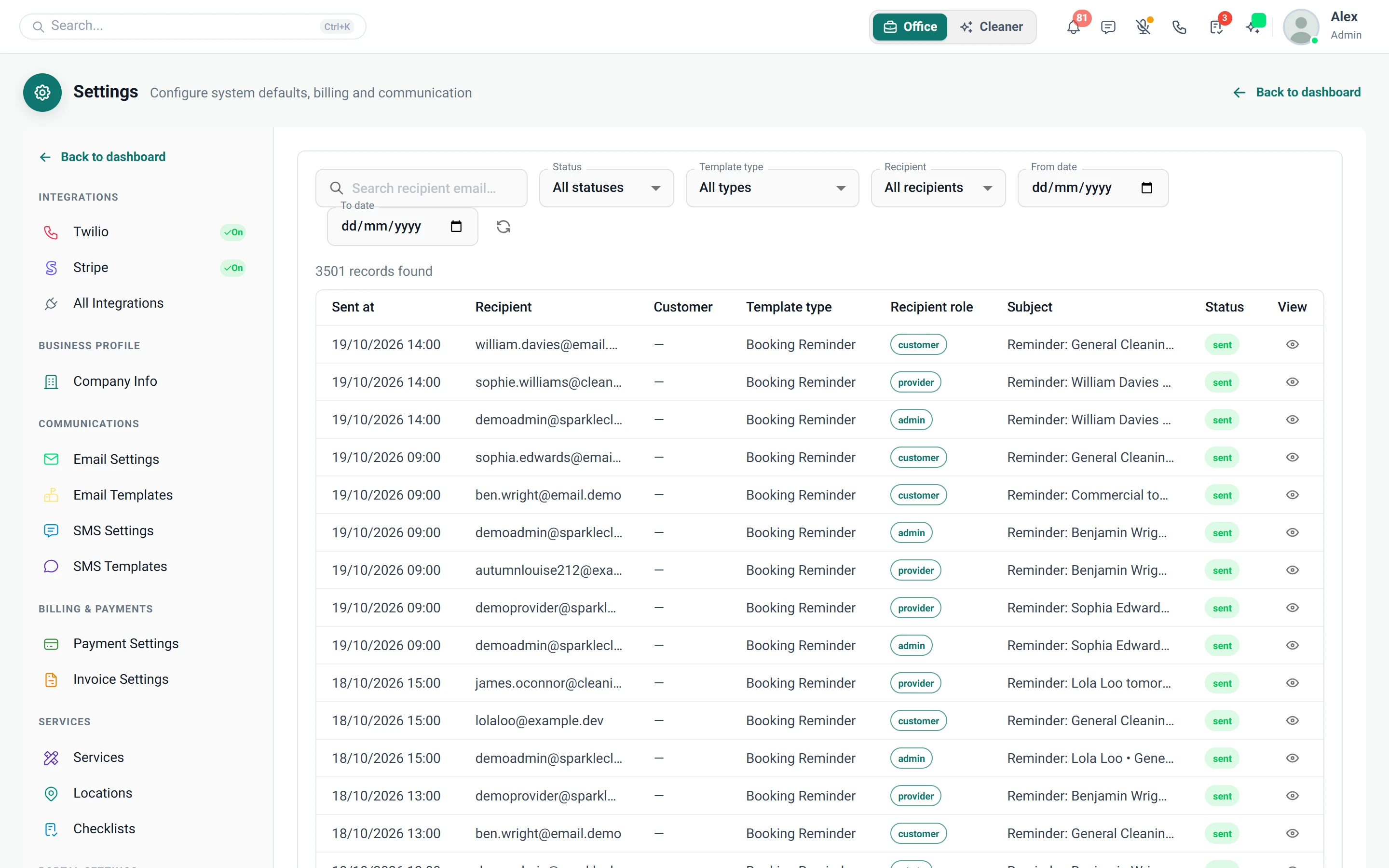
Task: Click the Status column header
Action: point(1224,307)
